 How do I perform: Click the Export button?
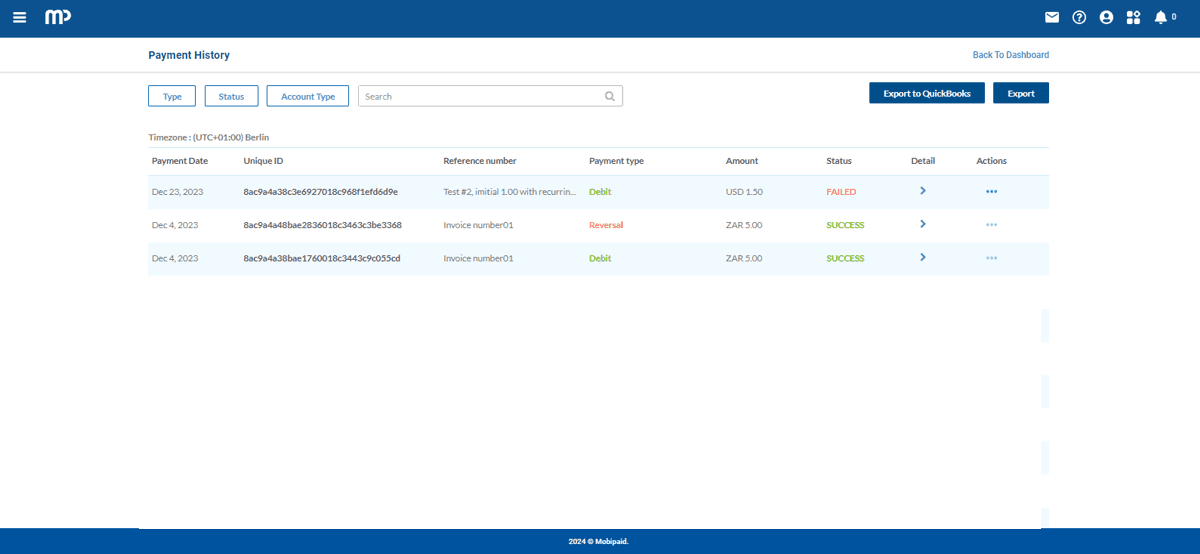click(1021, 93)
